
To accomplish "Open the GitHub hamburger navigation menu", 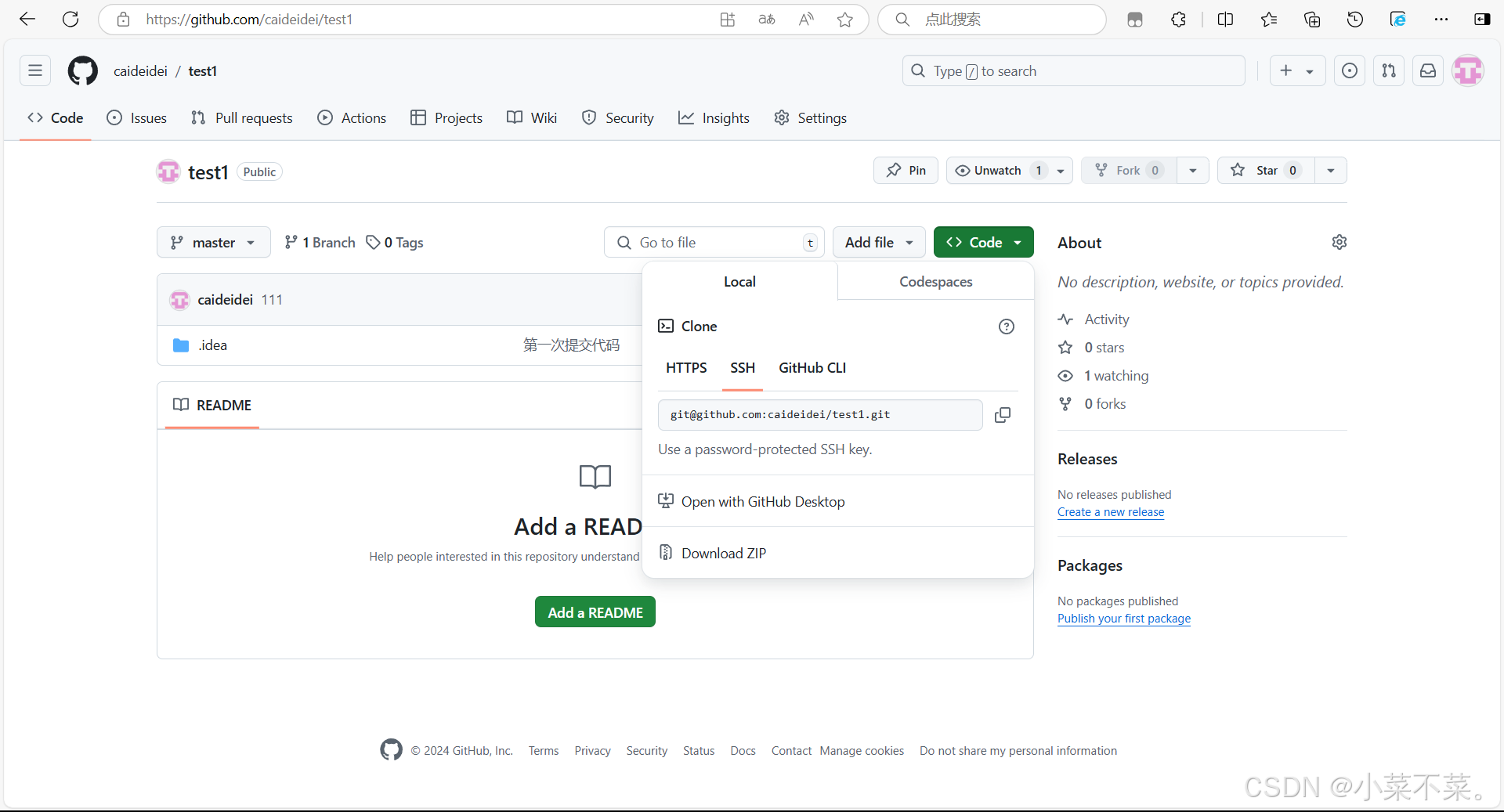I will click(x=35, y=71).
